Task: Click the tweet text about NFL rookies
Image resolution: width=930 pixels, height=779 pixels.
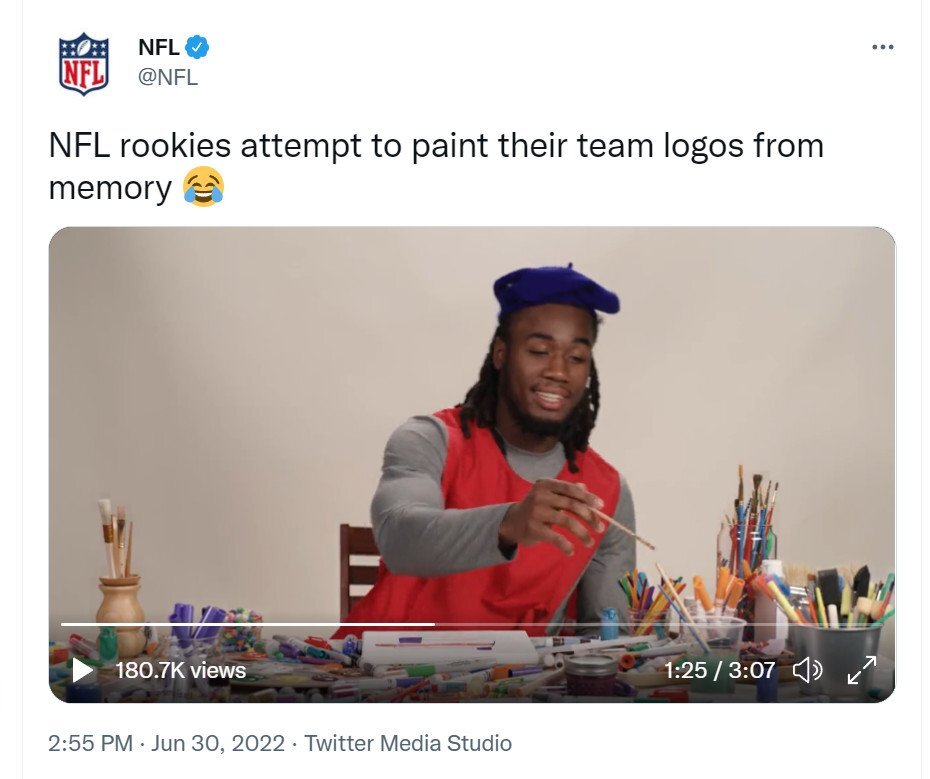Action: 436,167
